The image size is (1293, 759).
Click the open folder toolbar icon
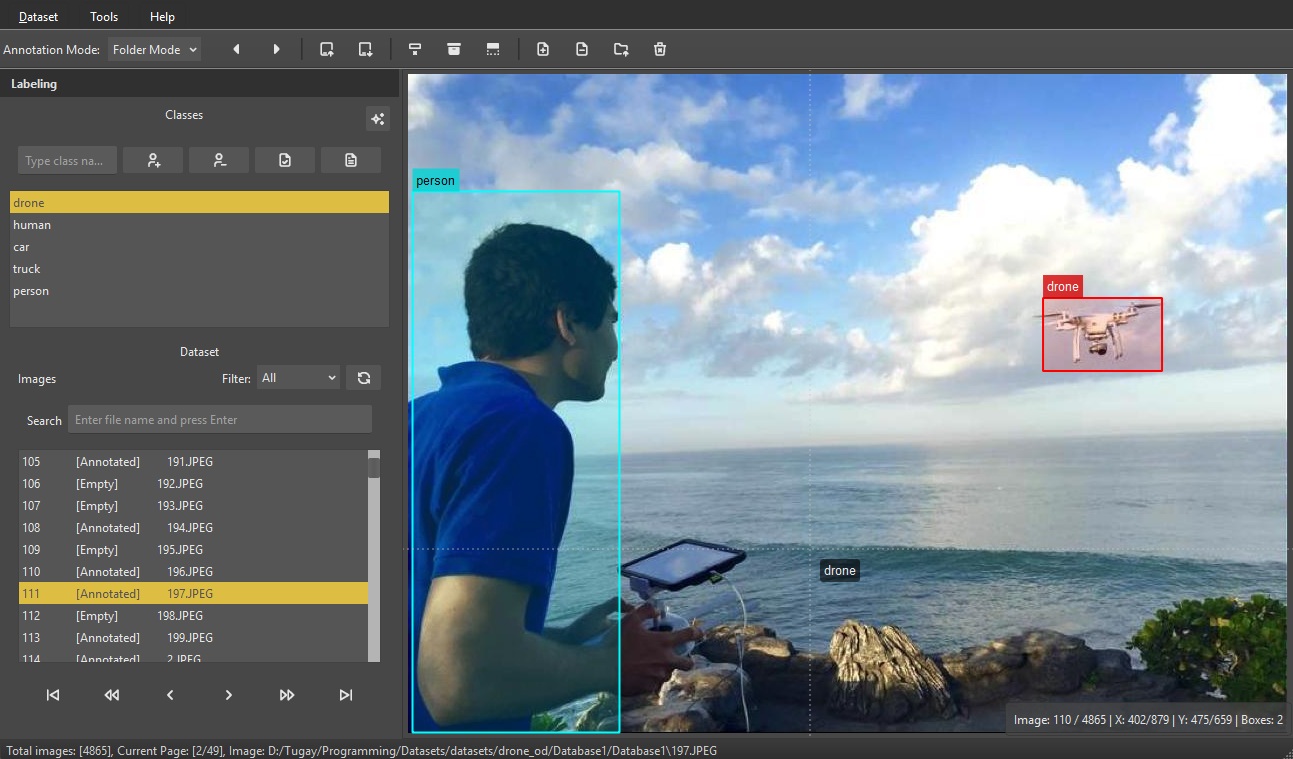tap(621, 48)
